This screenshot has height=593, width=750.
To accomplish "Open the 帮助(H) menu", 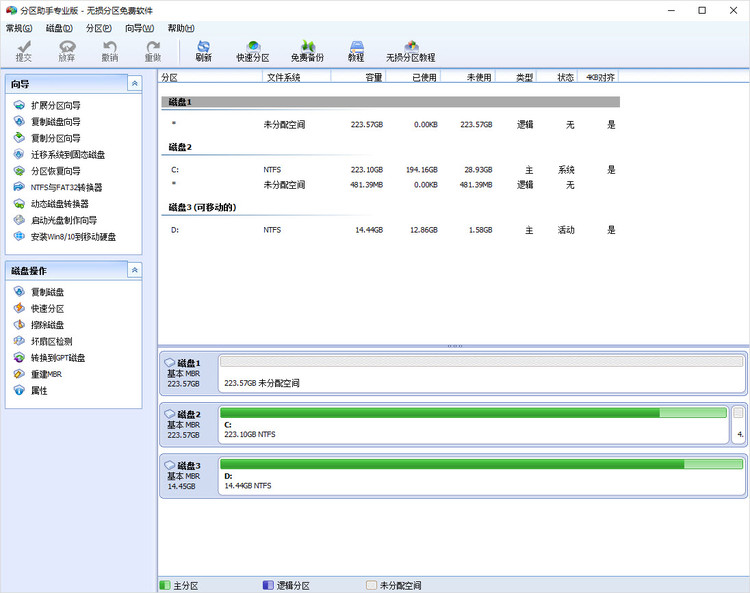I will 181,28.
